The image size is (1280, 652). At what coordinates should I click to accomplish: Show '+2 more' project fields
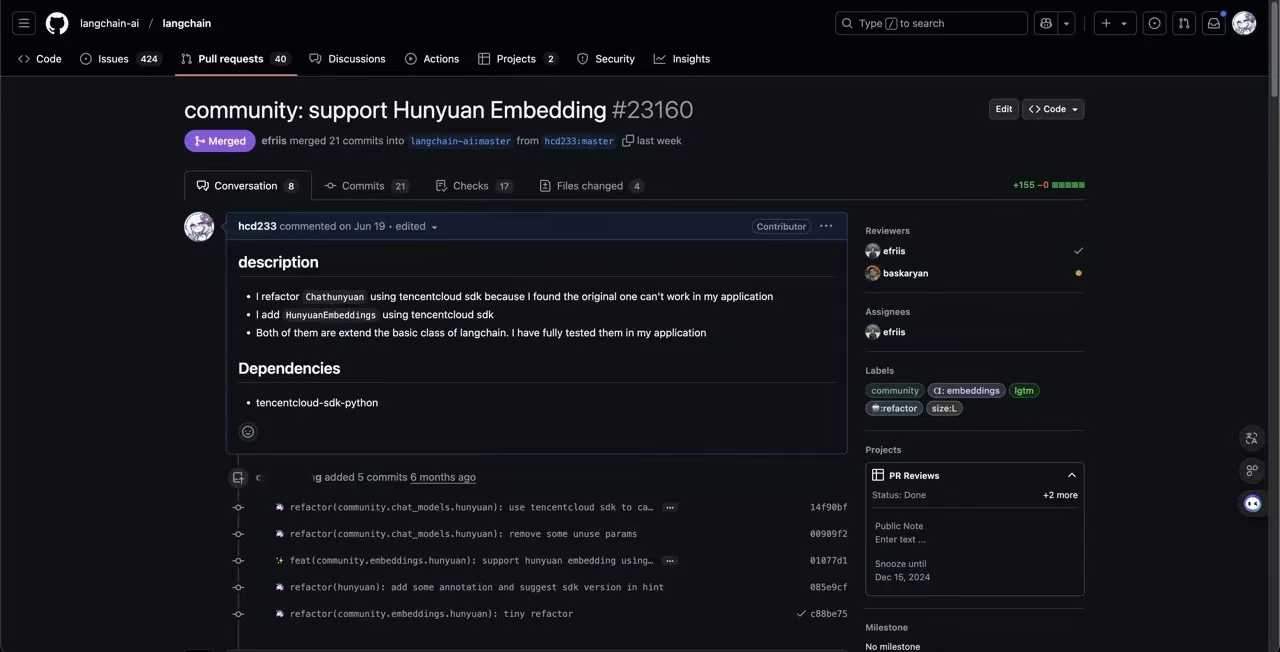pyautogui.click(x=1060, y=495)
